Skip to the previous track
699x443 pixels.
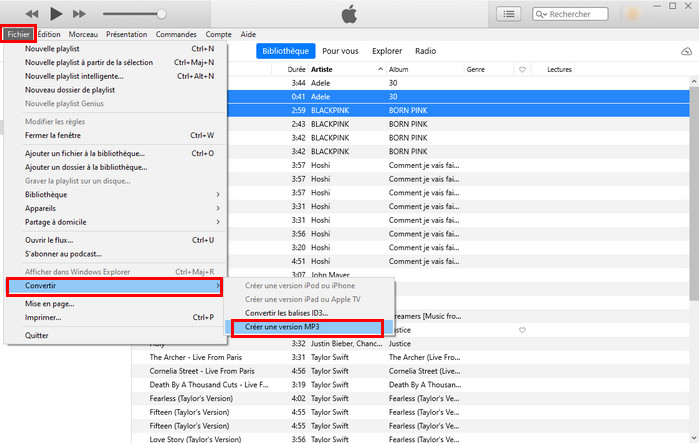point(32,14)
